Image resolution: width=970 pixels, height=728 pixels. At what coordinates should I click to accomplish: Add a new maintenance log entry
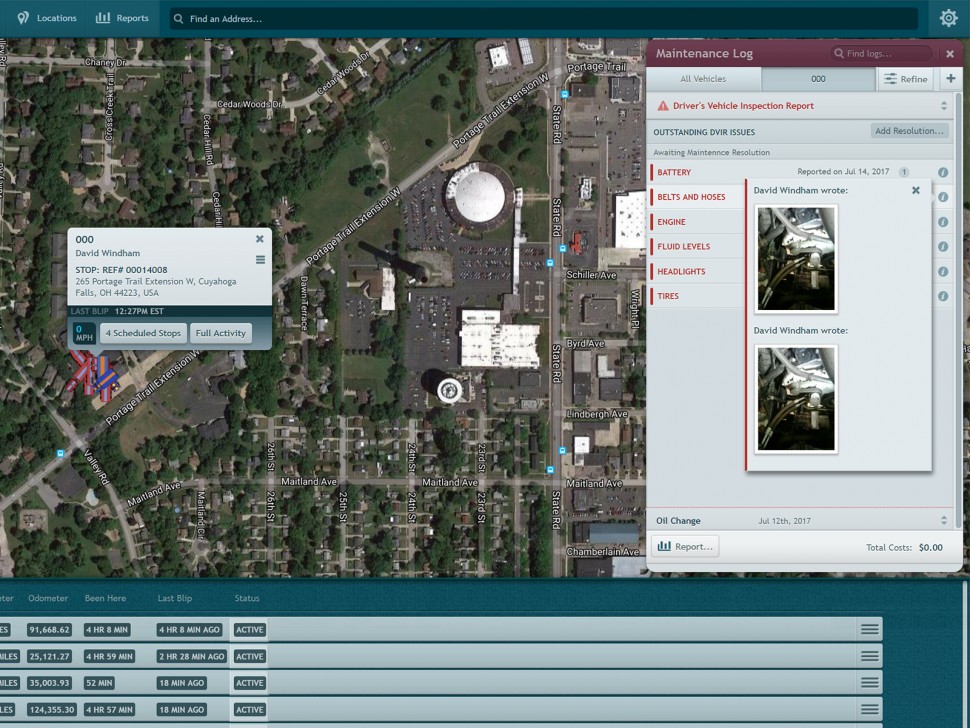[951, 79]
